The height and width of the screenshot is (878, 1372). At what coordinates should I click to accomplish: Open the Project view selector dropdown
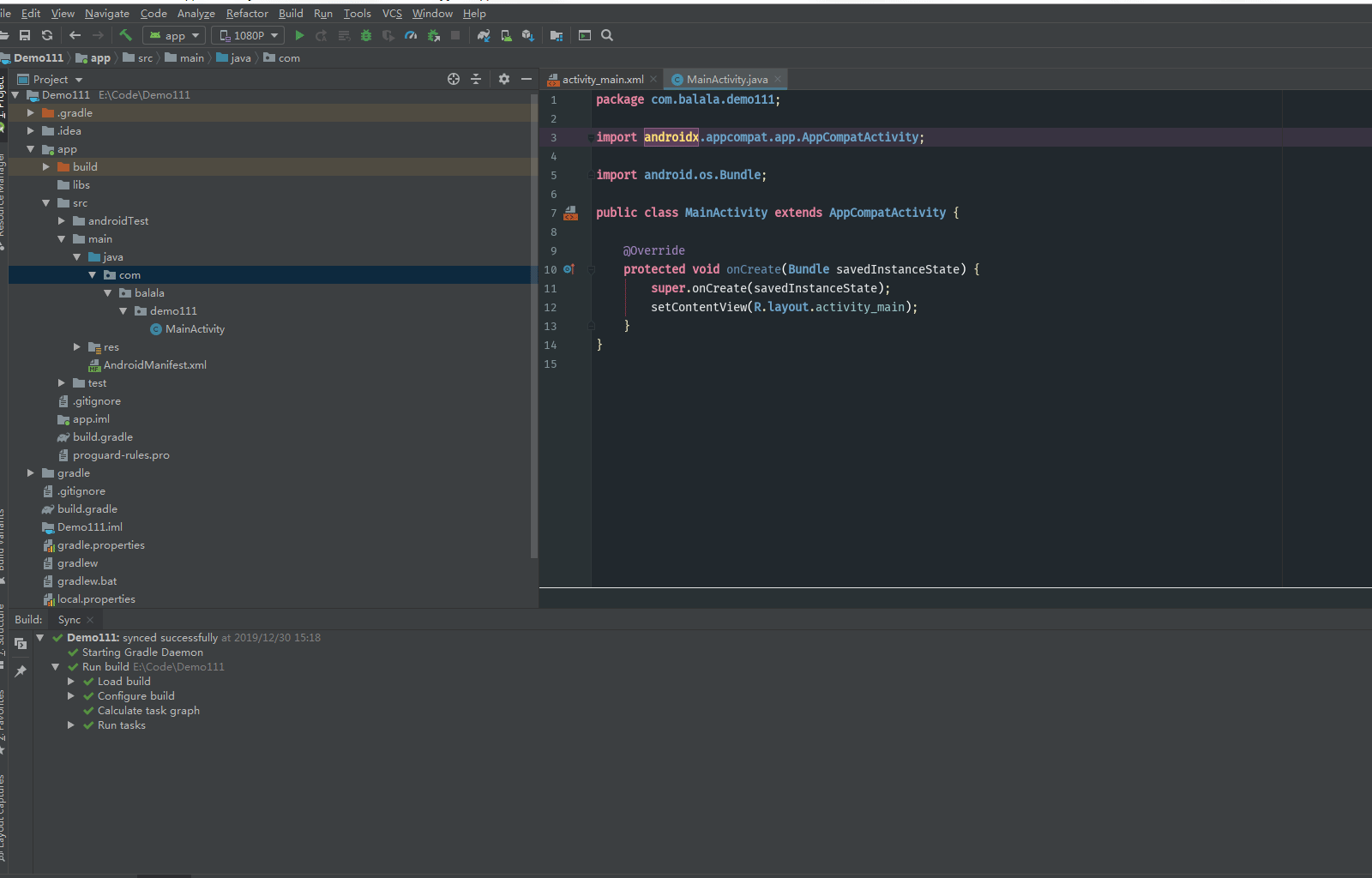click(x=51, y=79)
